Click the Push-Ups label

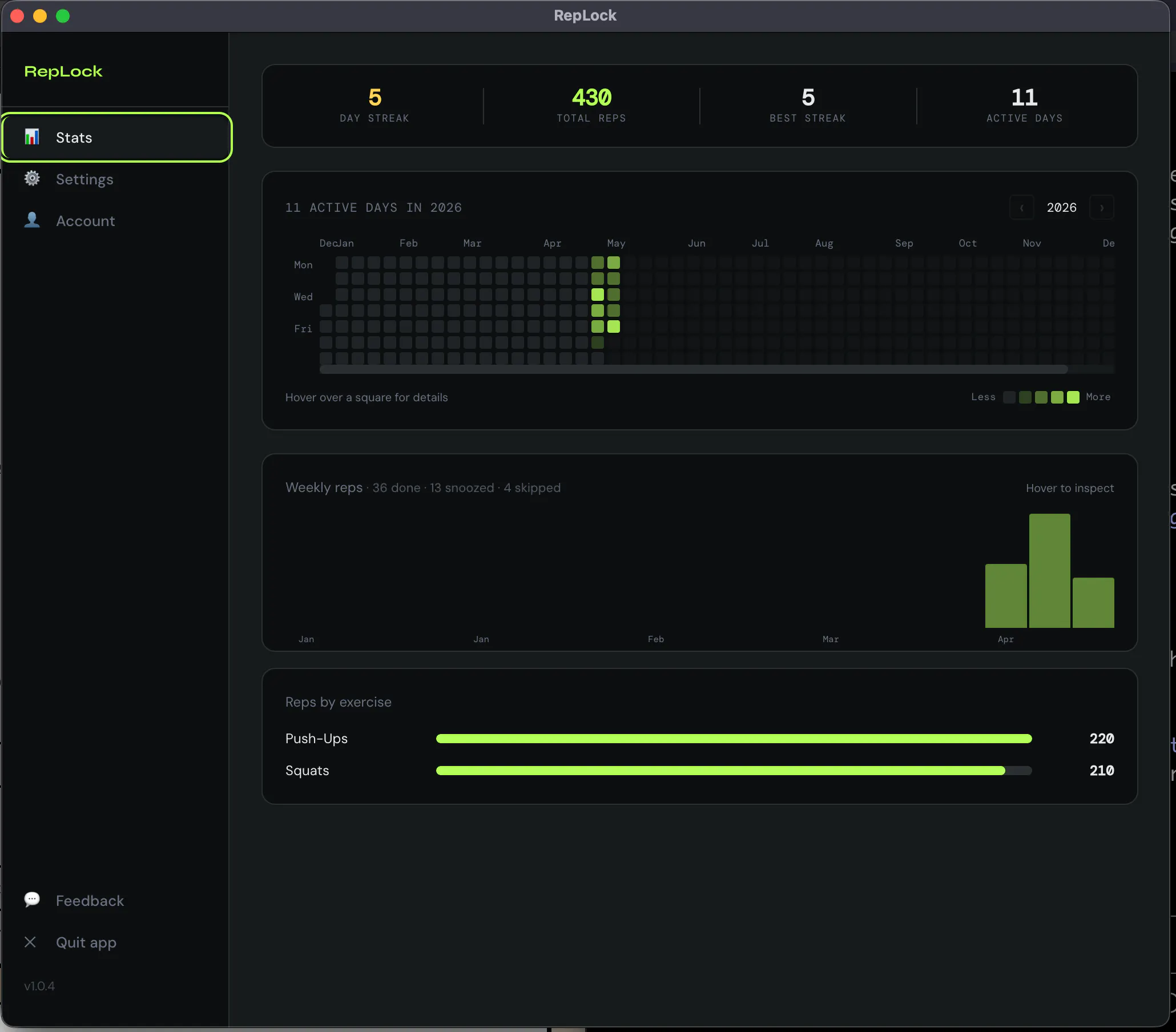(316, 739)
